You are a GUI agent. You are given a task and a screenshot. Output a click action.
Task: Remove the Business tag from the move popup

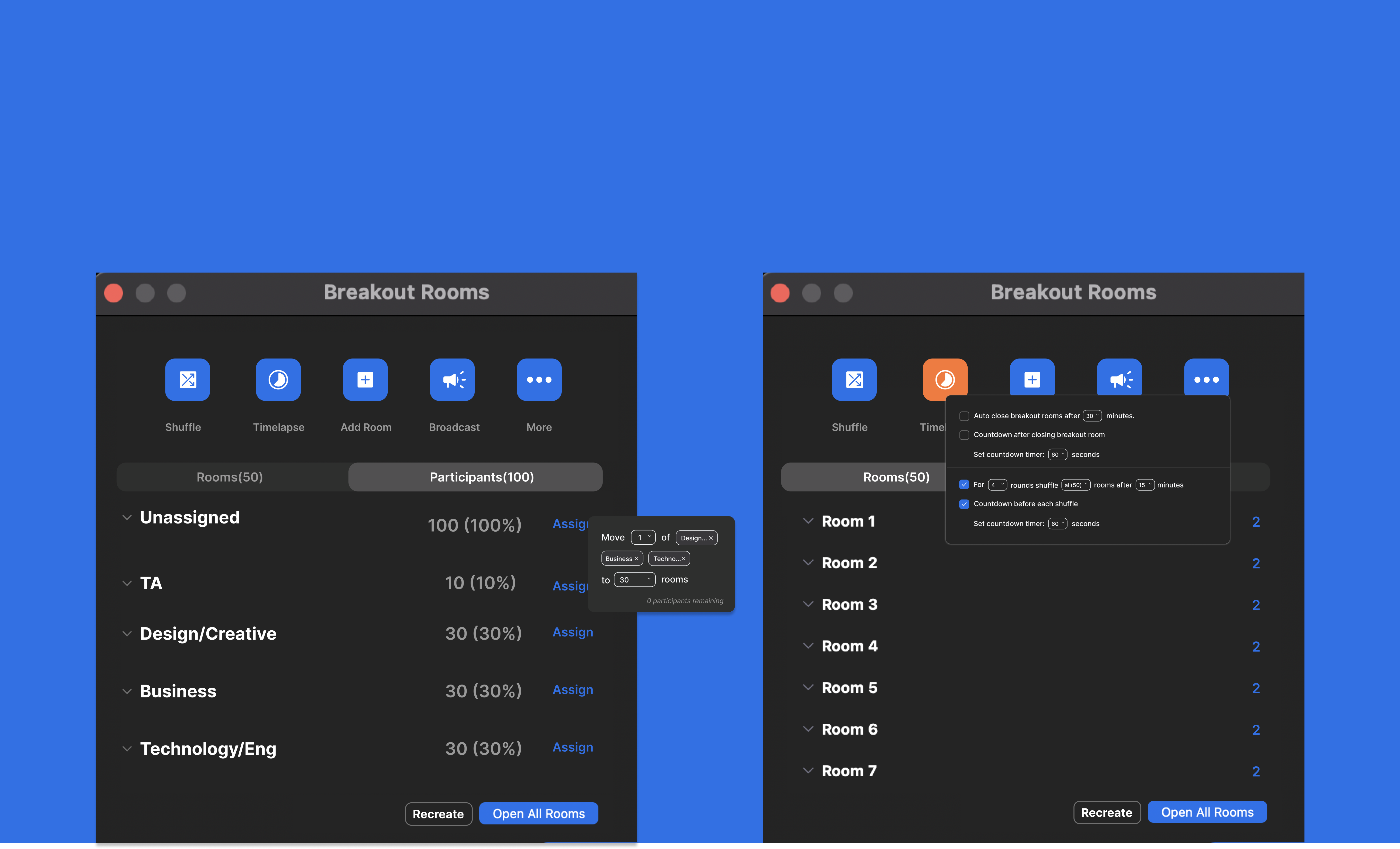tap(637, 558)
